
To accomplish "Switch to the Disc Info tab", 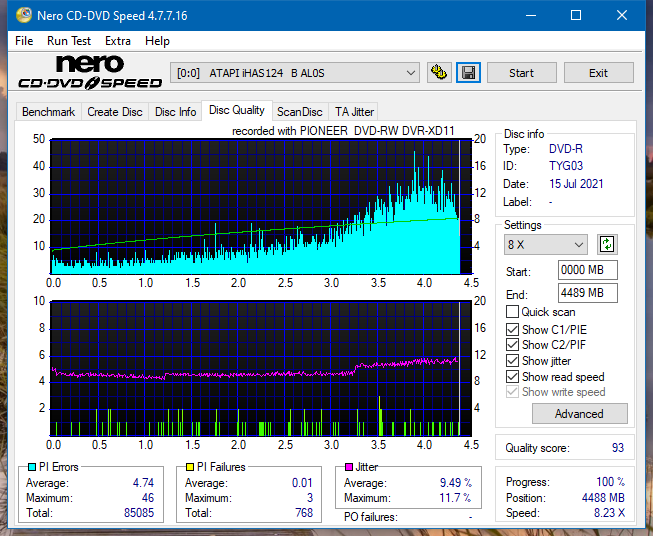I will [x=175, y=112].
